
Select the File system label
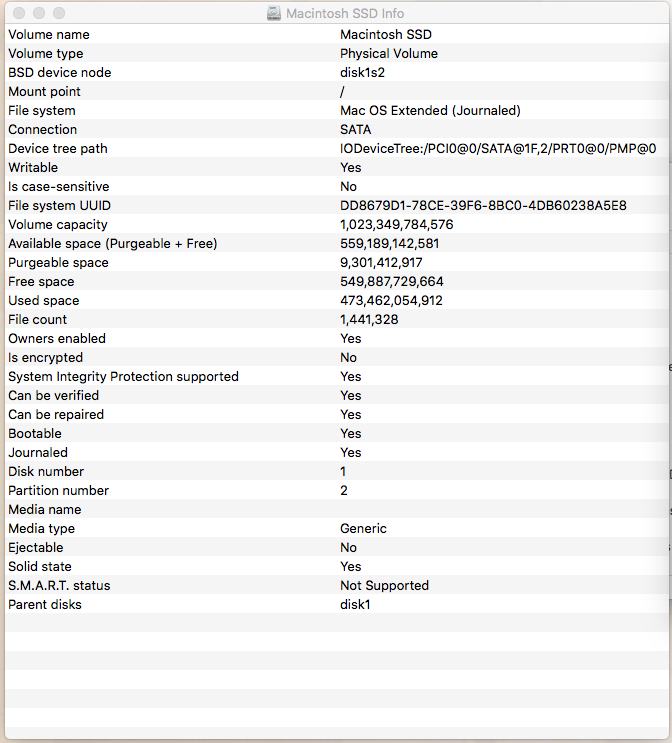(x=42, y=110)
